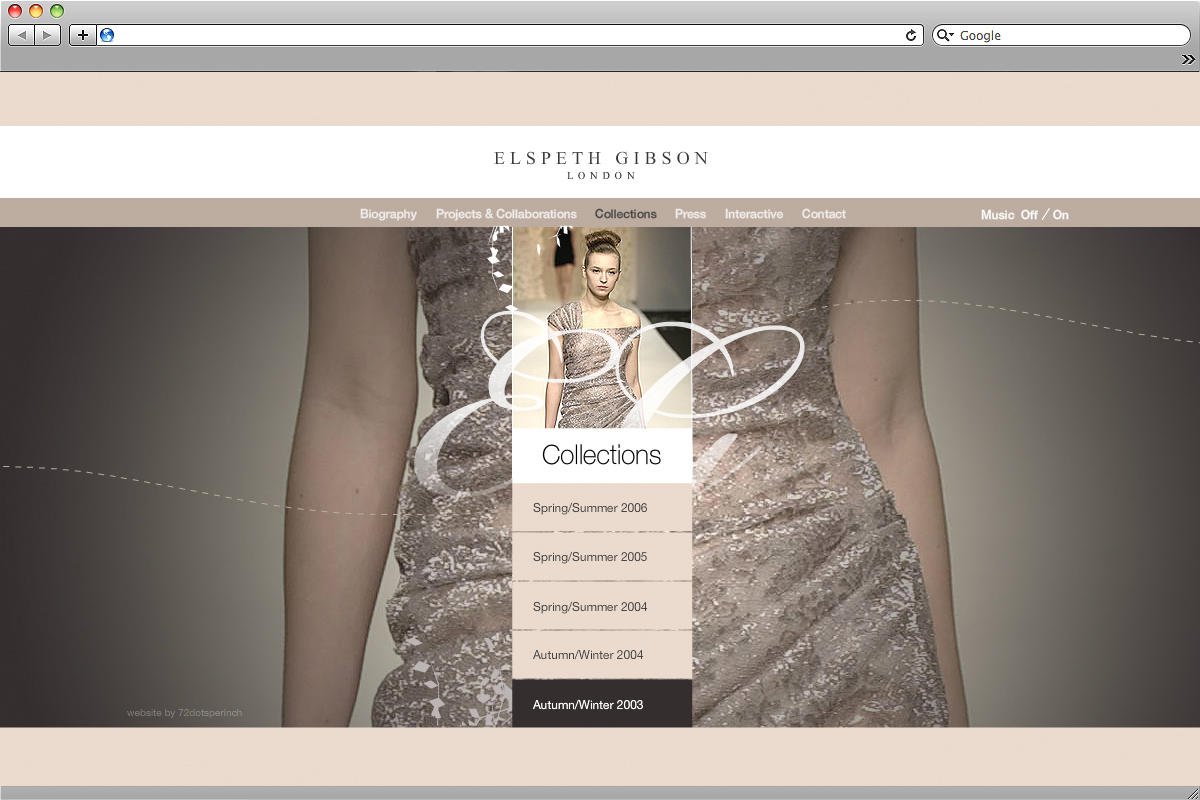Open the Spring/Summer 2005 collection
The image size is (1200, 800).
point(602,557)
